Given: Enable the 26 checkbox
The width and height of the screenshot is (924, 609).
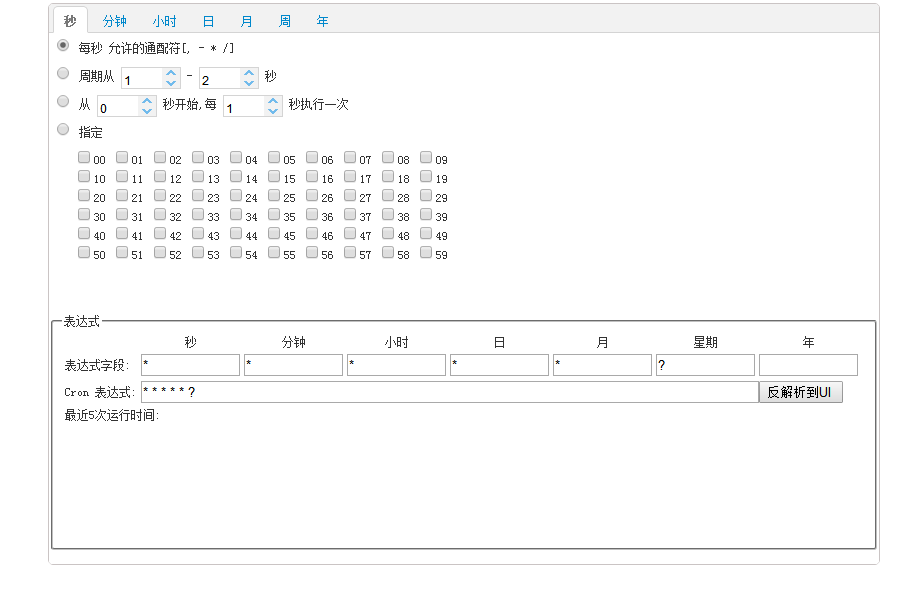Looking at the screenshot, I should click(x=312, y=195).
